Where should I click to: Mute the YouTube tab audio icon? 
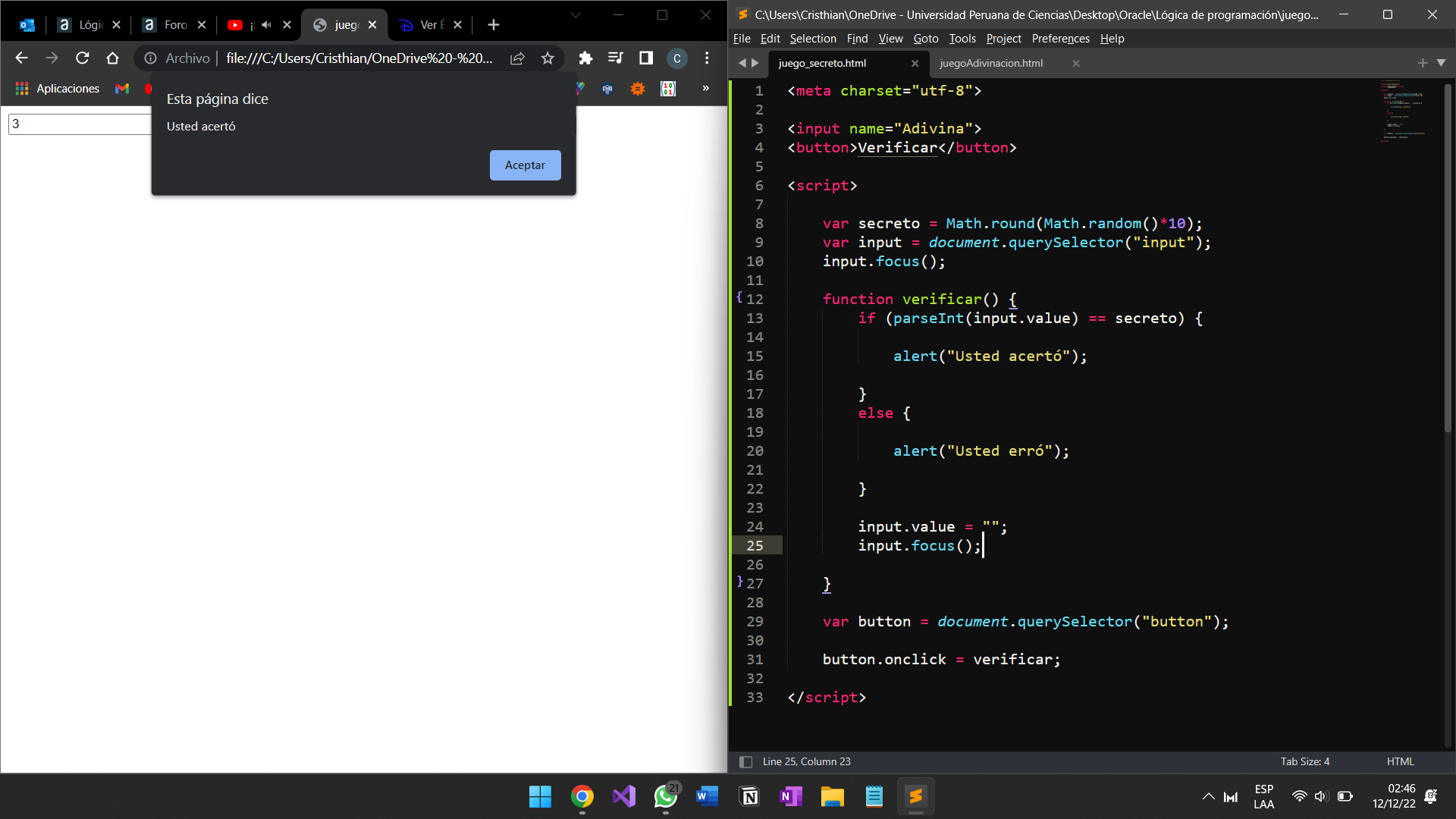[267, 25]
